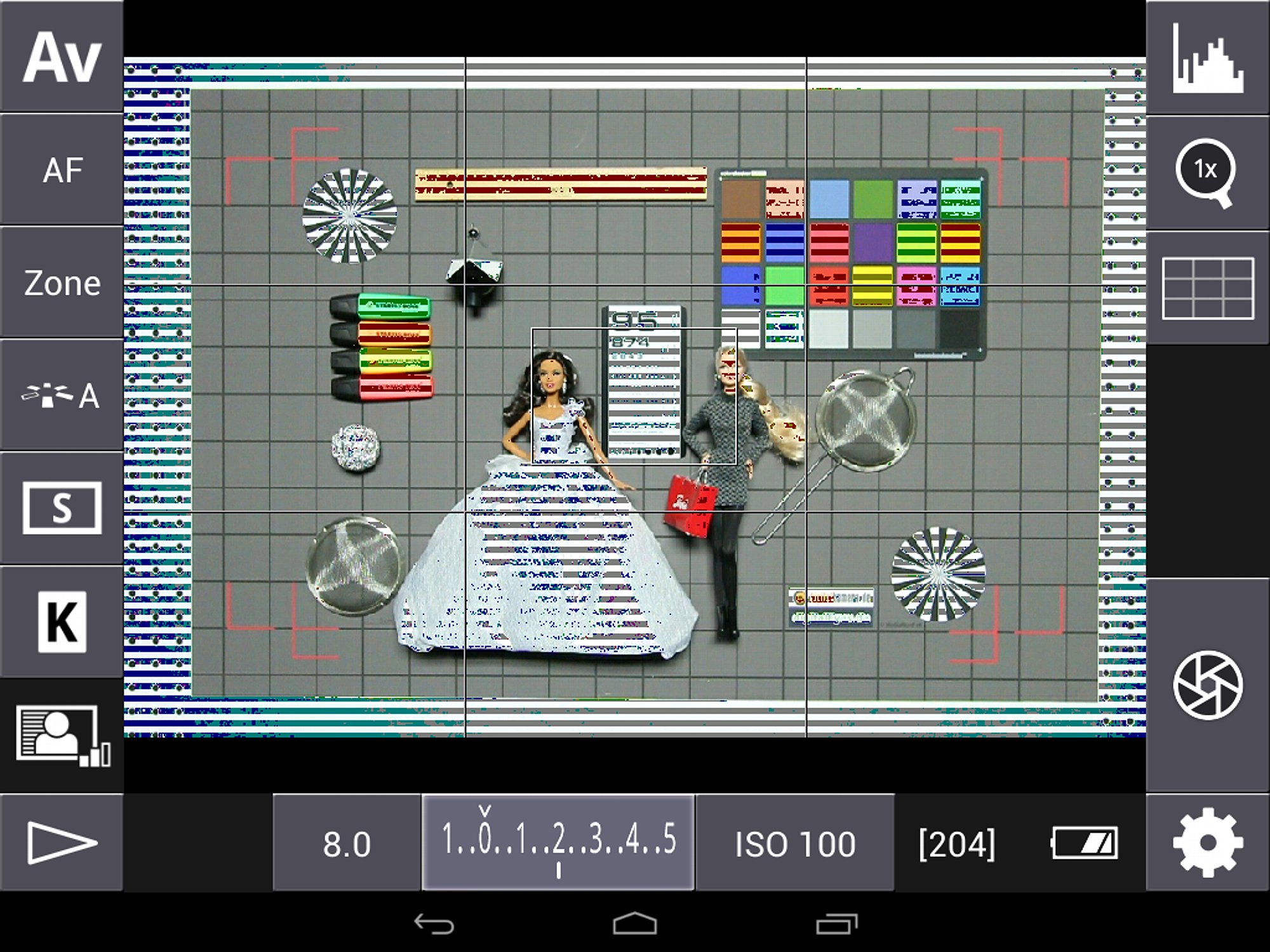Toggle the grid overlay
Image resolution: width=1270 pixels, height=952 pixels.
[1208, 288]
